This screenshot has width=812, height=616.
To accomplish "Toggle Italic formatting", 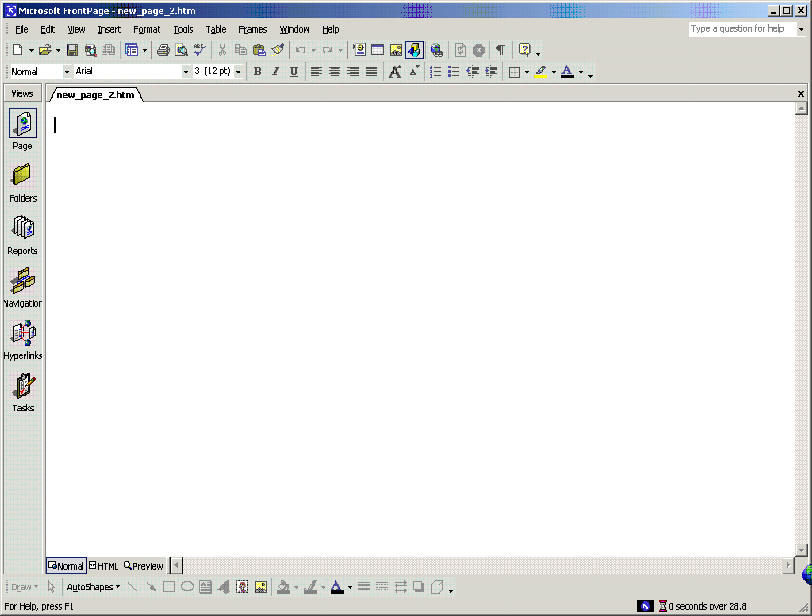I will [276, 71].
